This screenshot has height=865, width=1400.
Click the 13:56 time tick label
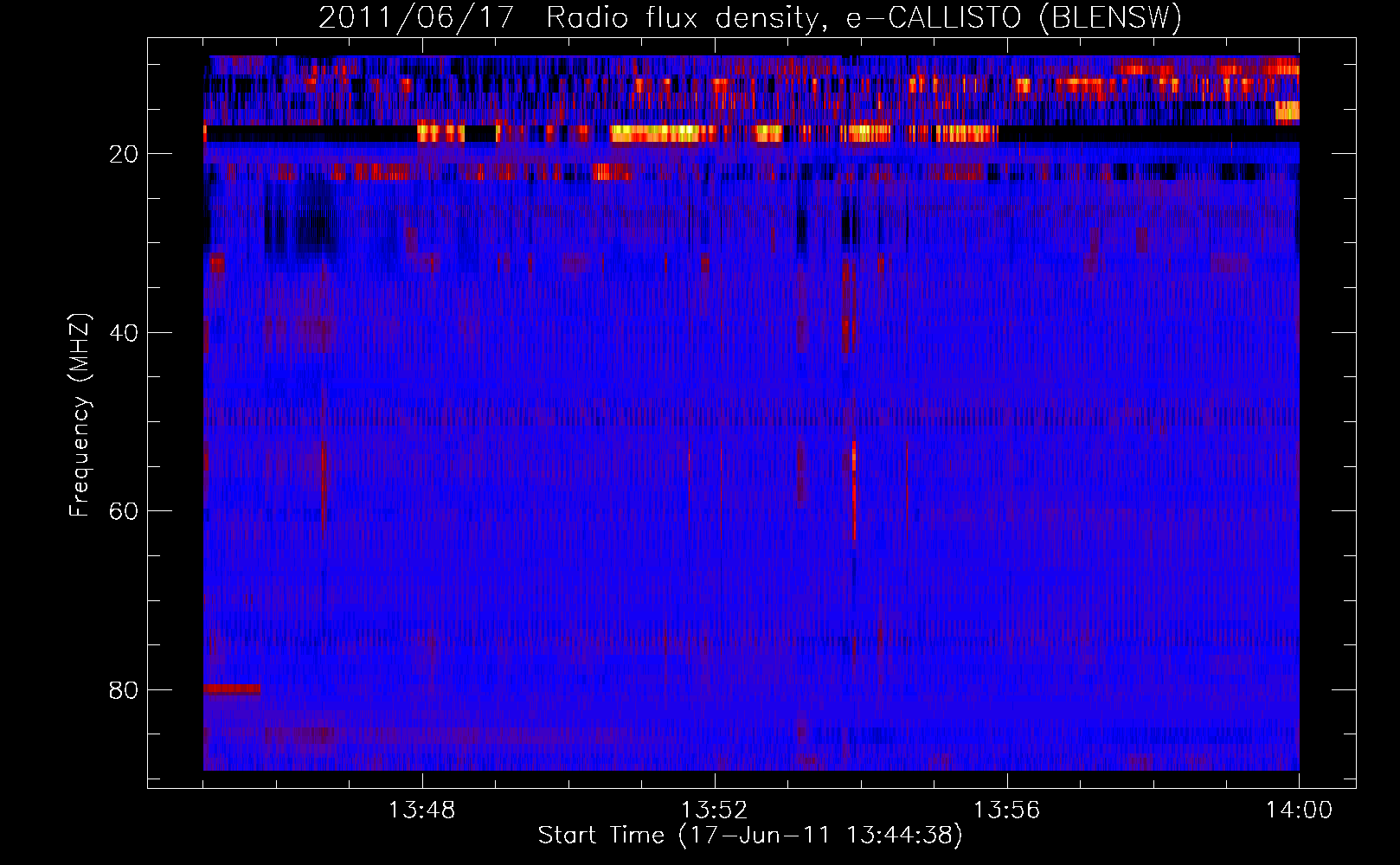(x=1007, y=811)
